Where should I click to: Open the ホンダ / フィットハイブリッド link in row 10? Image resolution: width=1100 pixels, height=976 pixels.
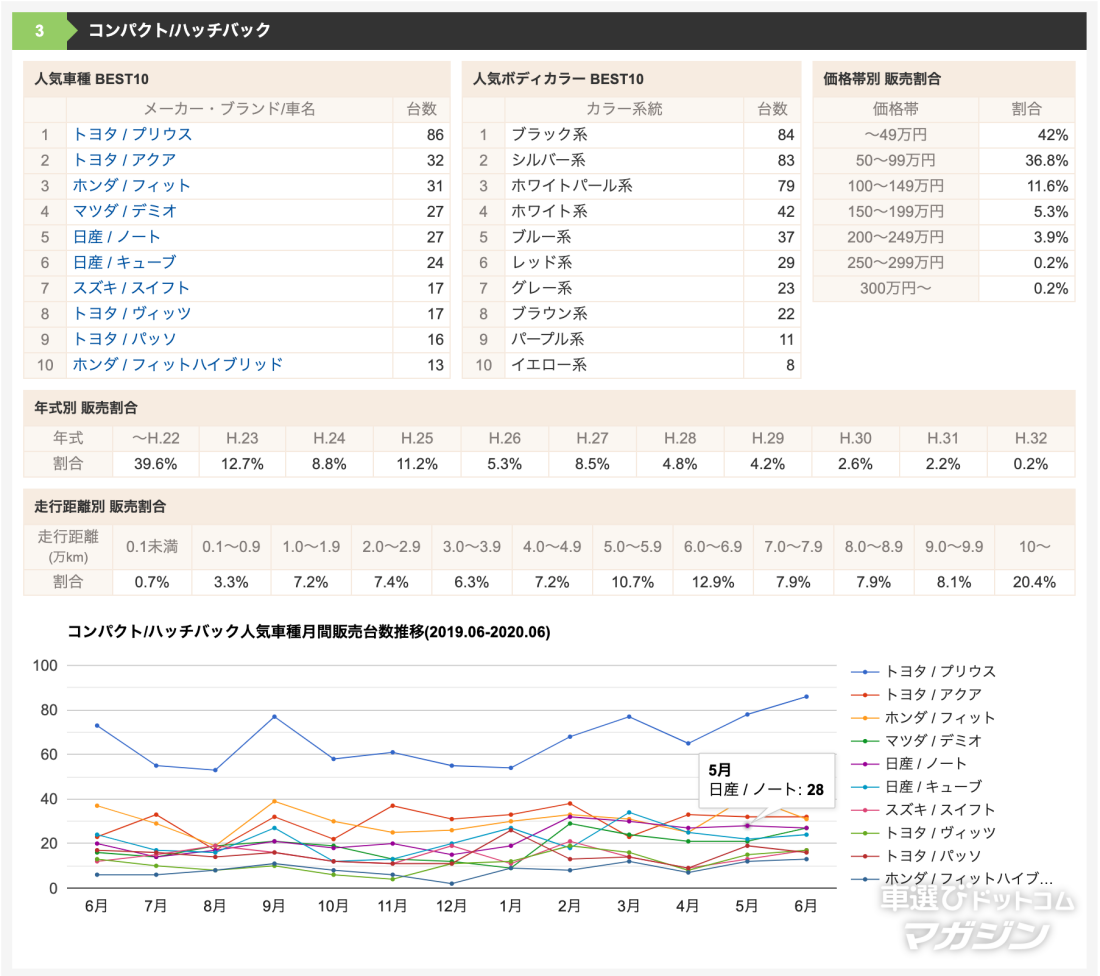point(177,365)
